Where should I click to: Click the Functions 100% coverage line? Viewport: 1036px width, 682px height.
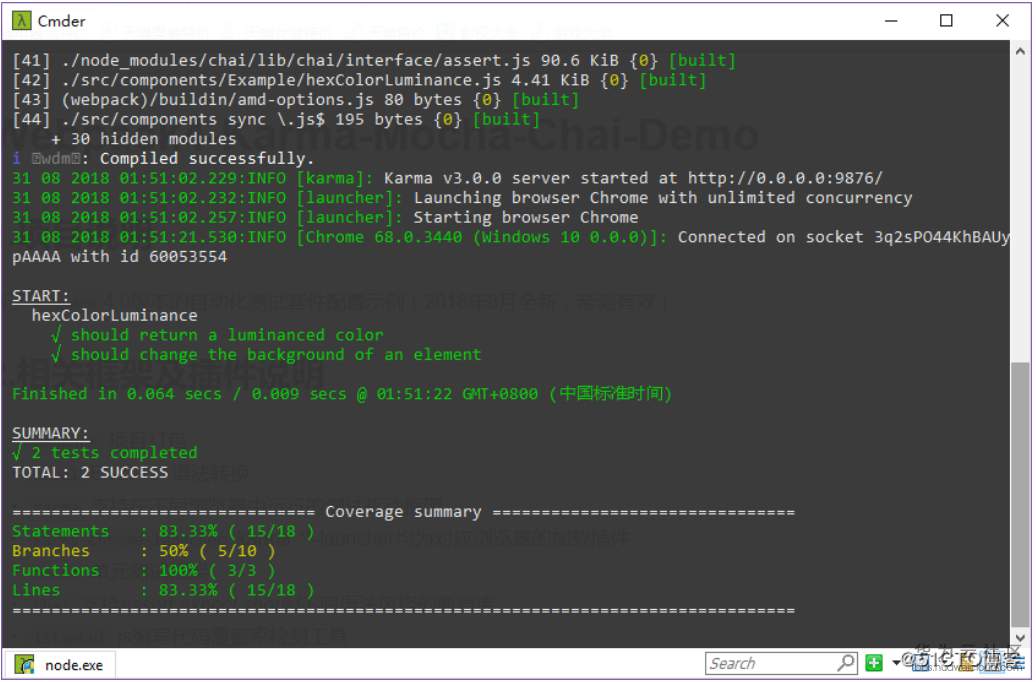[143, 570]
